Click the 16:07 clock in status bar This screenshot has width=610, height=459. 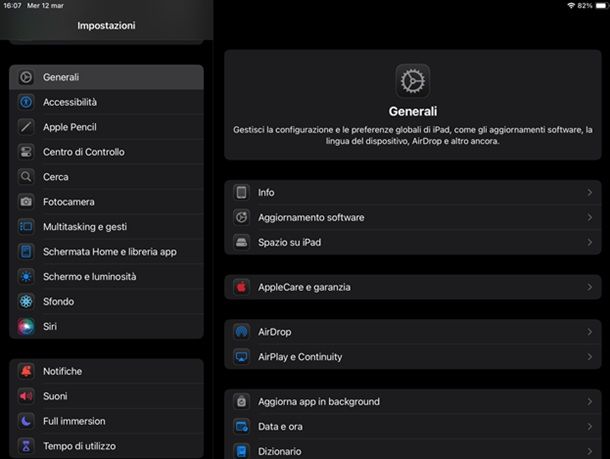point(12,5)
